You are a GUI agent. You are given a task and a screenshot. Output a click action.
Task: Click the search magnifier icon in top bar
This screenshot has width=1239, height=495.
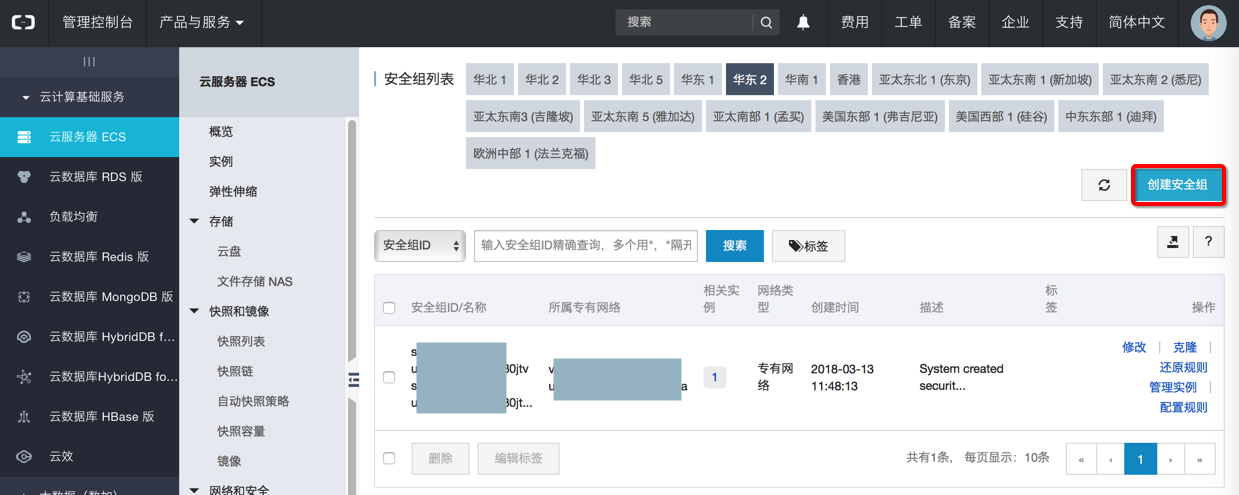tap(766, 22)
